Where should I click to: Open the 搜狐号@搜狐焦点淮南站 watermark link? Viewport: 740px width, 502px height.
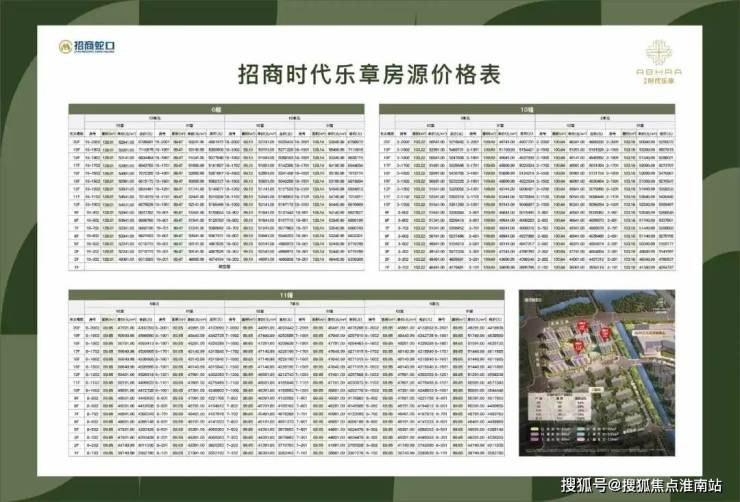641,485
